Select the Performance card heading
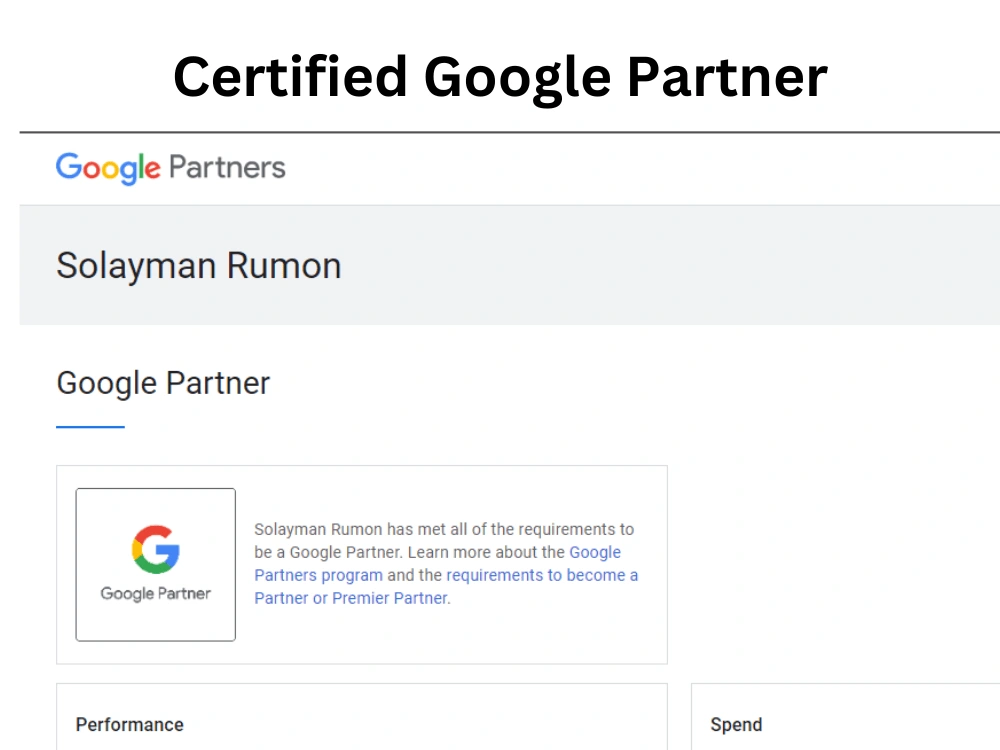The height and width of the screenshot is (750, 1000). coord(129,724)
